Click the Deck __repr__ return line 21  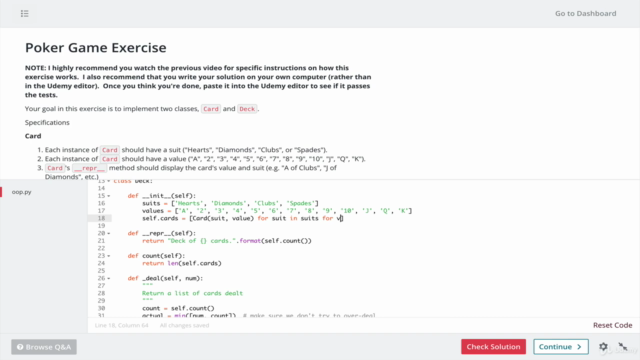point(227,241)
